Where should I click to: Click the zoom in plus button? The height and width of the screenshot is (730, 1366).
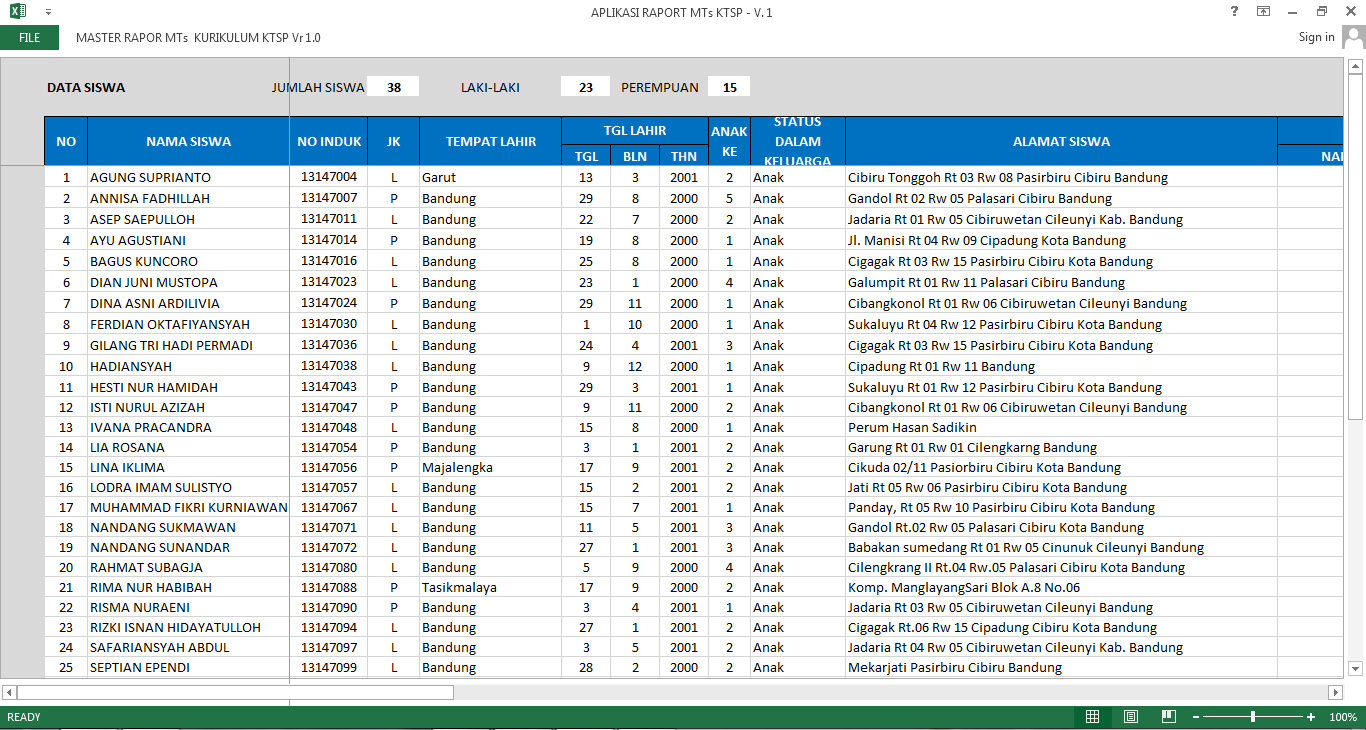1311,717
